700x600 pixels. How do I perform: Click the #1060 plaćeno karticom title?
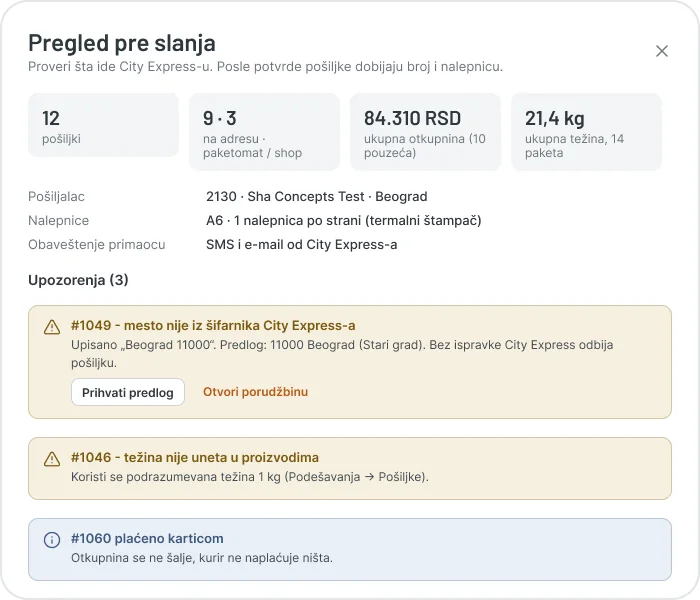147,538
